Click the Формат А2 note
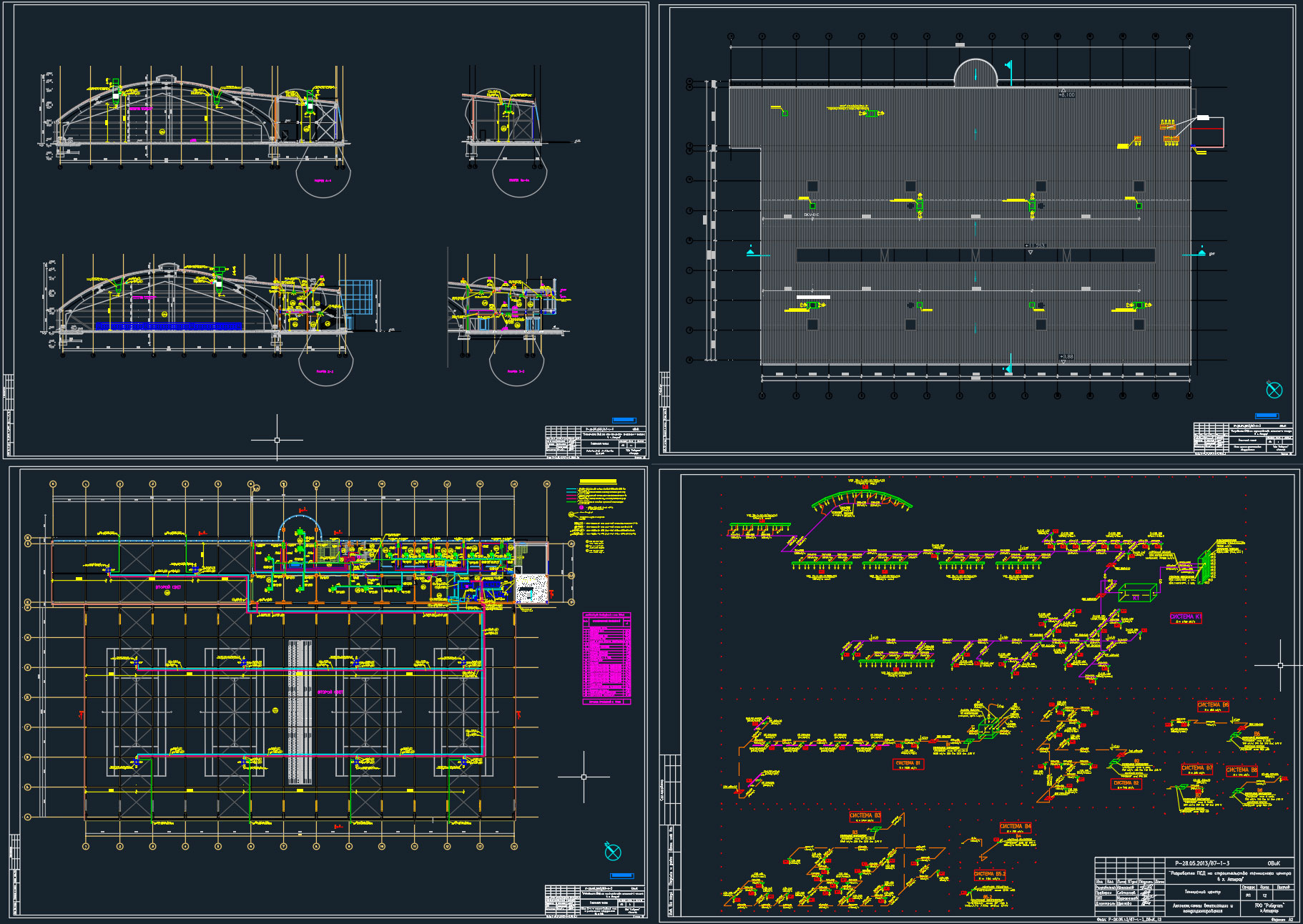The width and height of the screenshot is (1303, 924). coord(1282,920)
